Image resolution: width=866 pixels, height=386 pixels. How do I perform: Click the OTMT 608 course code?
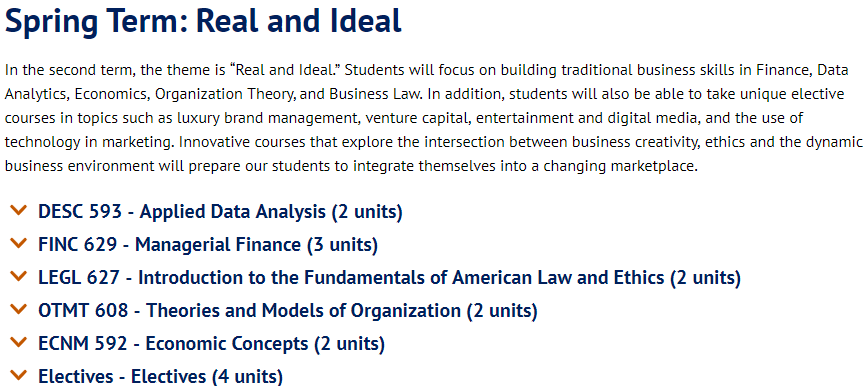click(x=83, y=311)
